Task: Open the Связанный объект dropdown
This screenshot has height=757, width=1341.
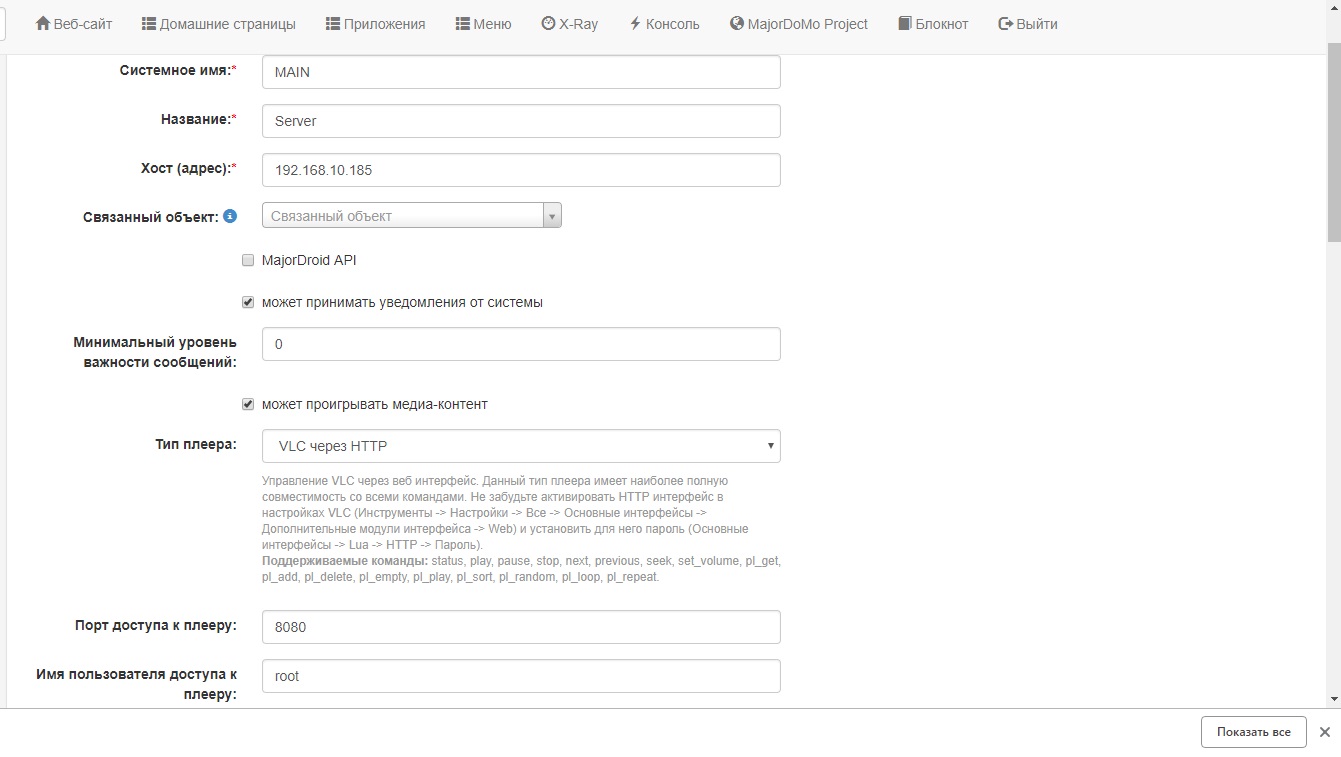Action: pos(411,216)
